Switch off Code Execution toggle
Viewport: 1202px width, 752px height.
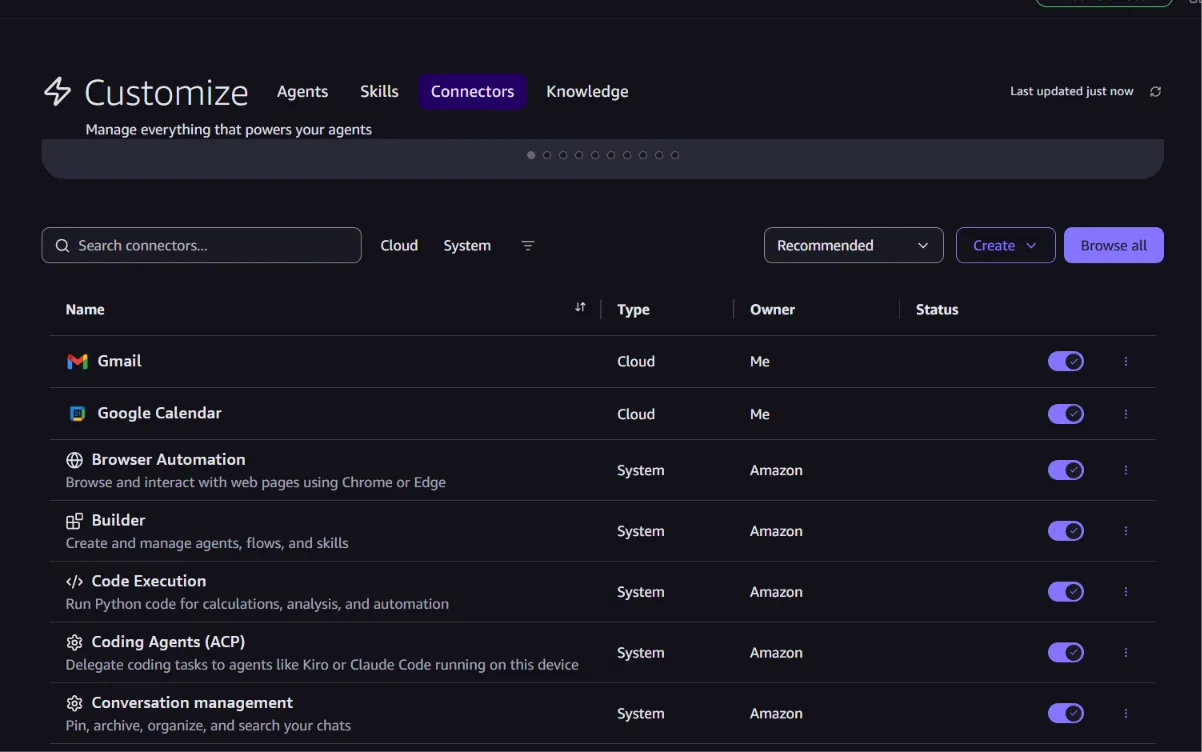tap(1066, 592)
